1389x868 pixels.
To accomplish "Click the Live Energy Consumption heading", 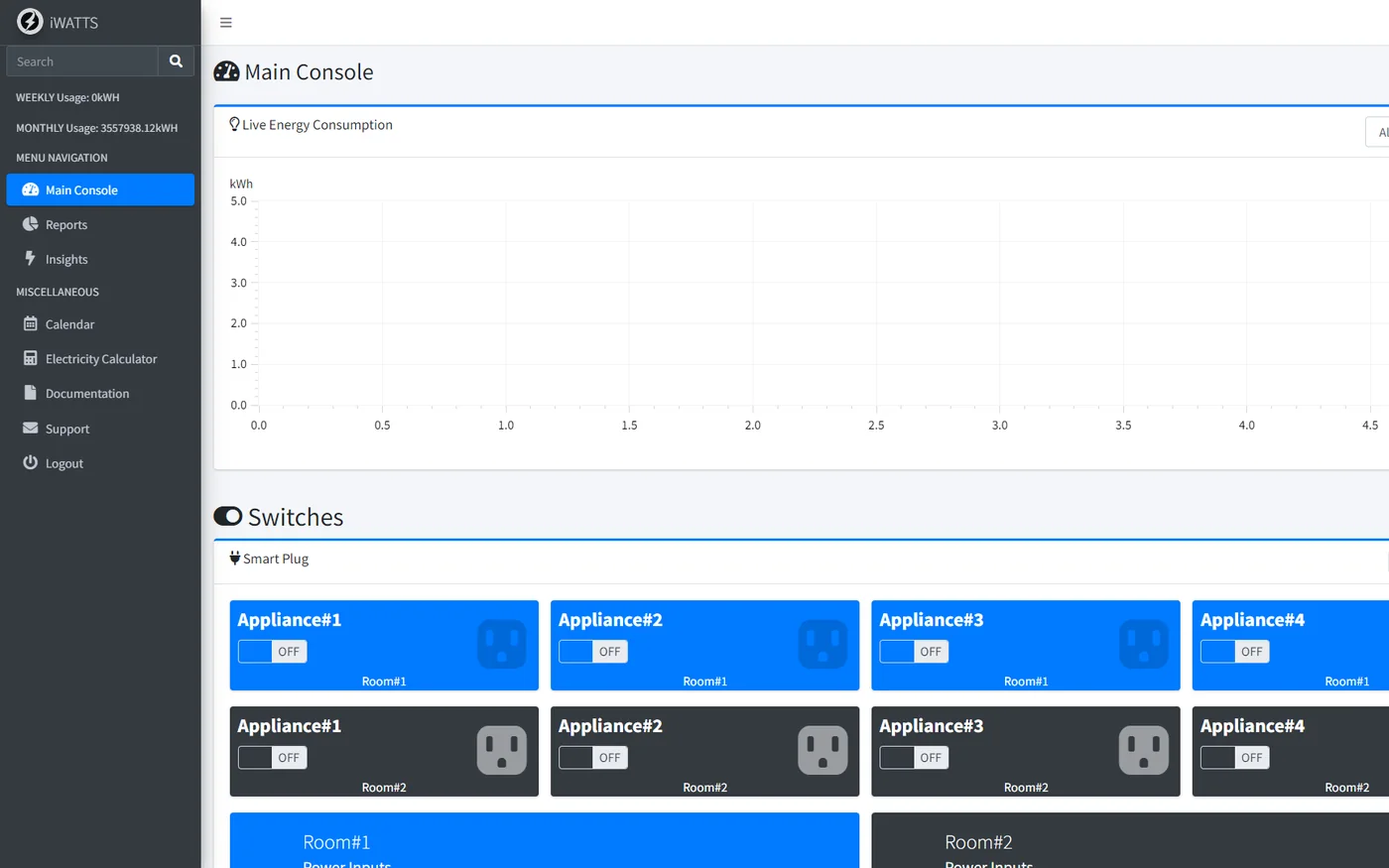I will pos(317,124).
